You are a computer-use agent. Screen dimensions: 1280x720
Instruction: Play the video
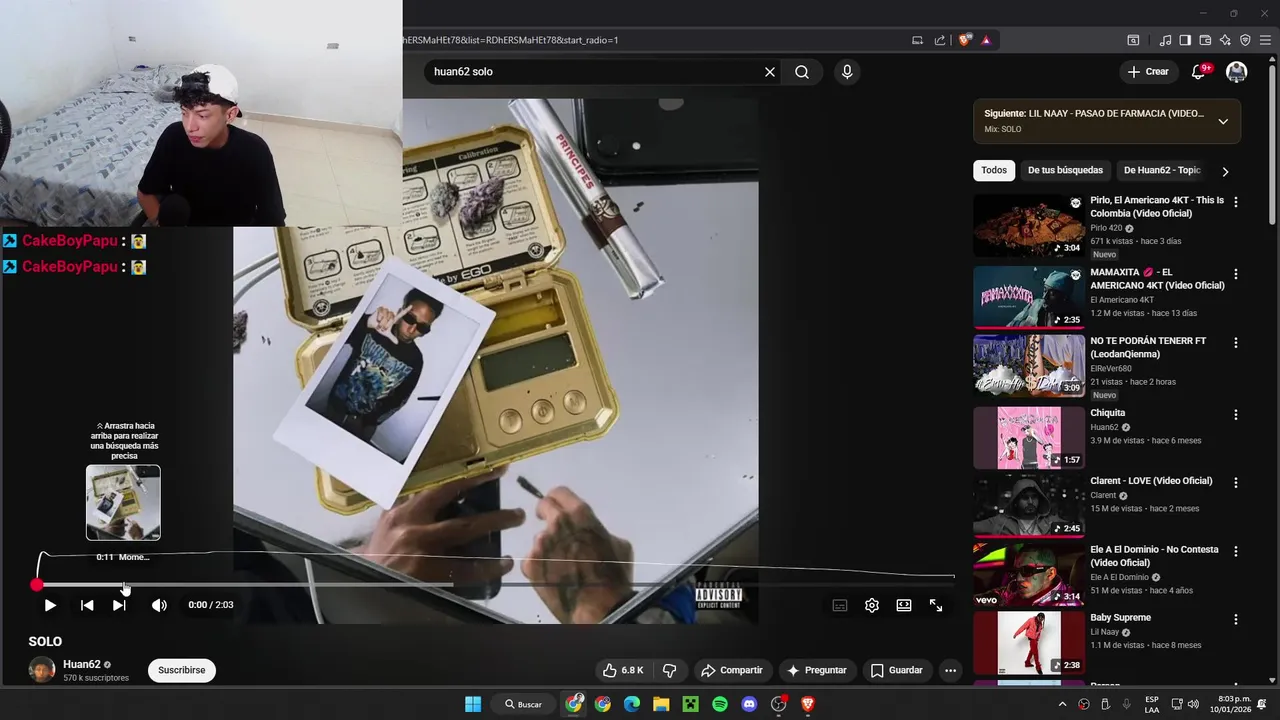coord(50,605)
